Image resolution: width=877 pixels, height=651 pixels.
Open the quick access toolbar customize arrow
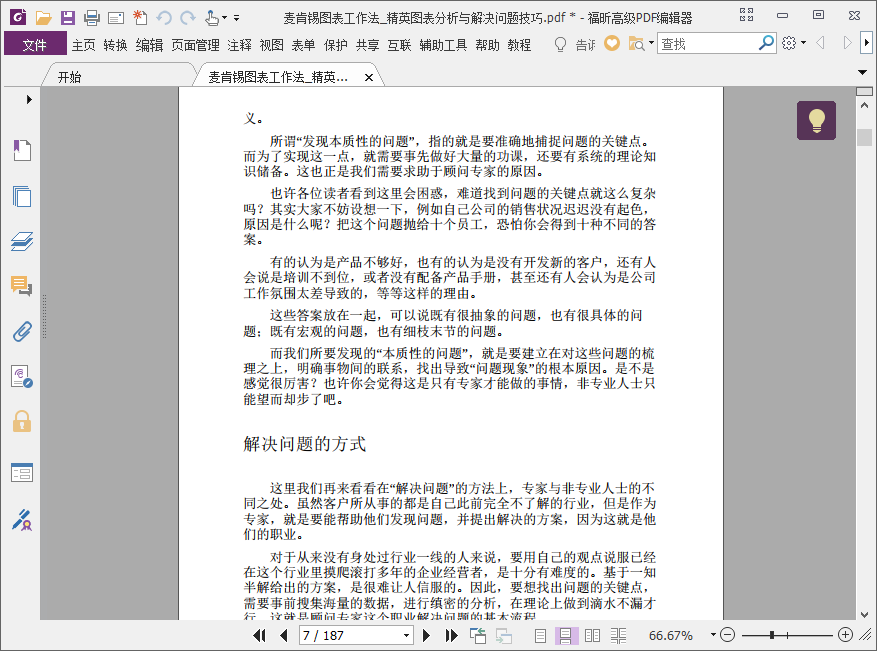point(237,18)
